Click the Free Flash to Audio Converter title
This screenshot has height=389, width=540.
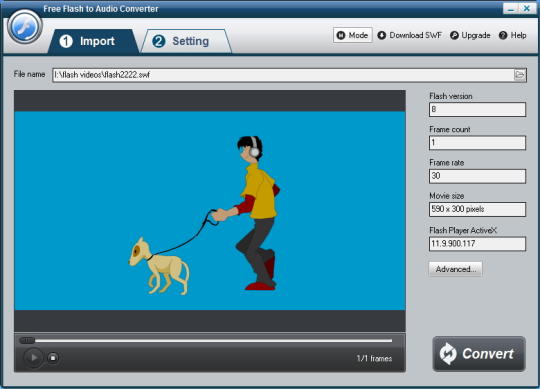pos(101,9)
